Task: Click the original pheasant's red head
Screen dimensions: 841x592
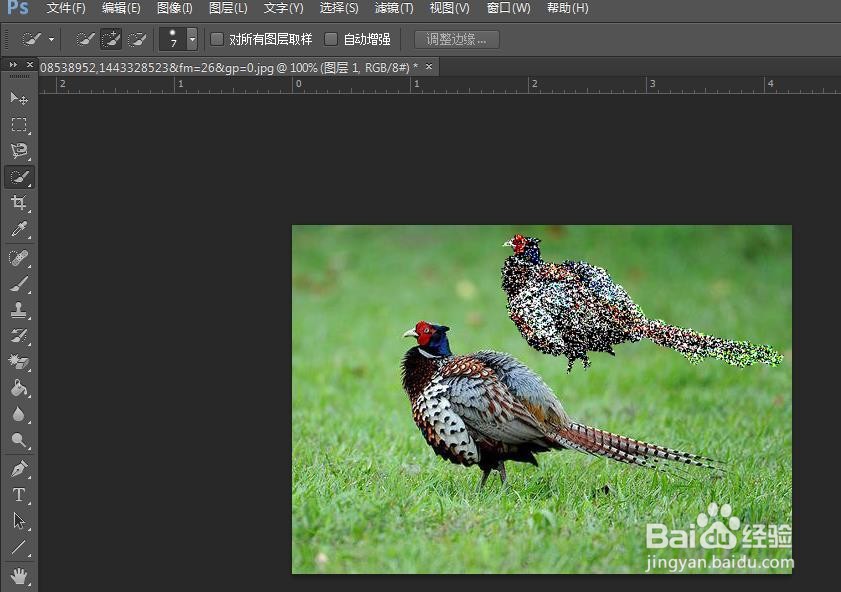Action: click(425, 332)
